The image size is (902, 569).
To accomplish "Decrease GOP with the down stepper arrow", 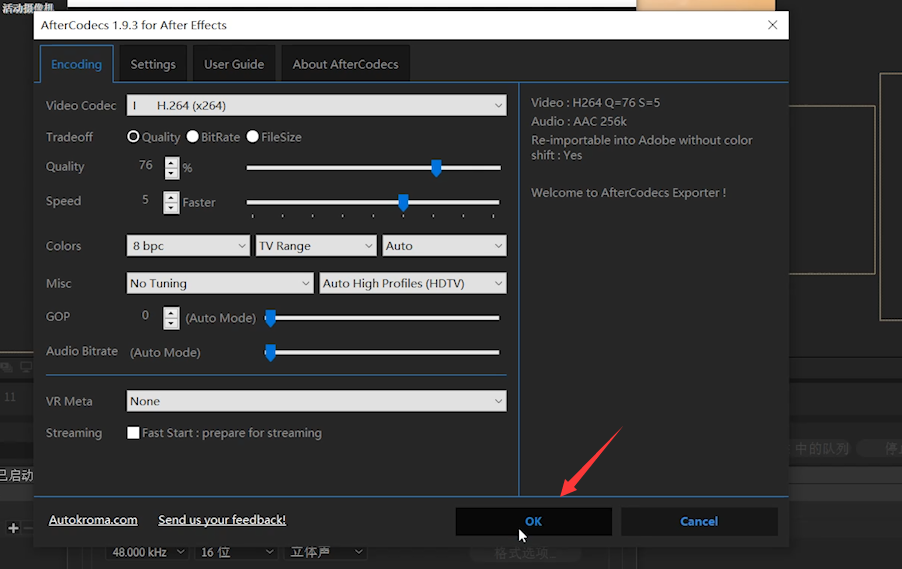I will [x=171, y=323].
